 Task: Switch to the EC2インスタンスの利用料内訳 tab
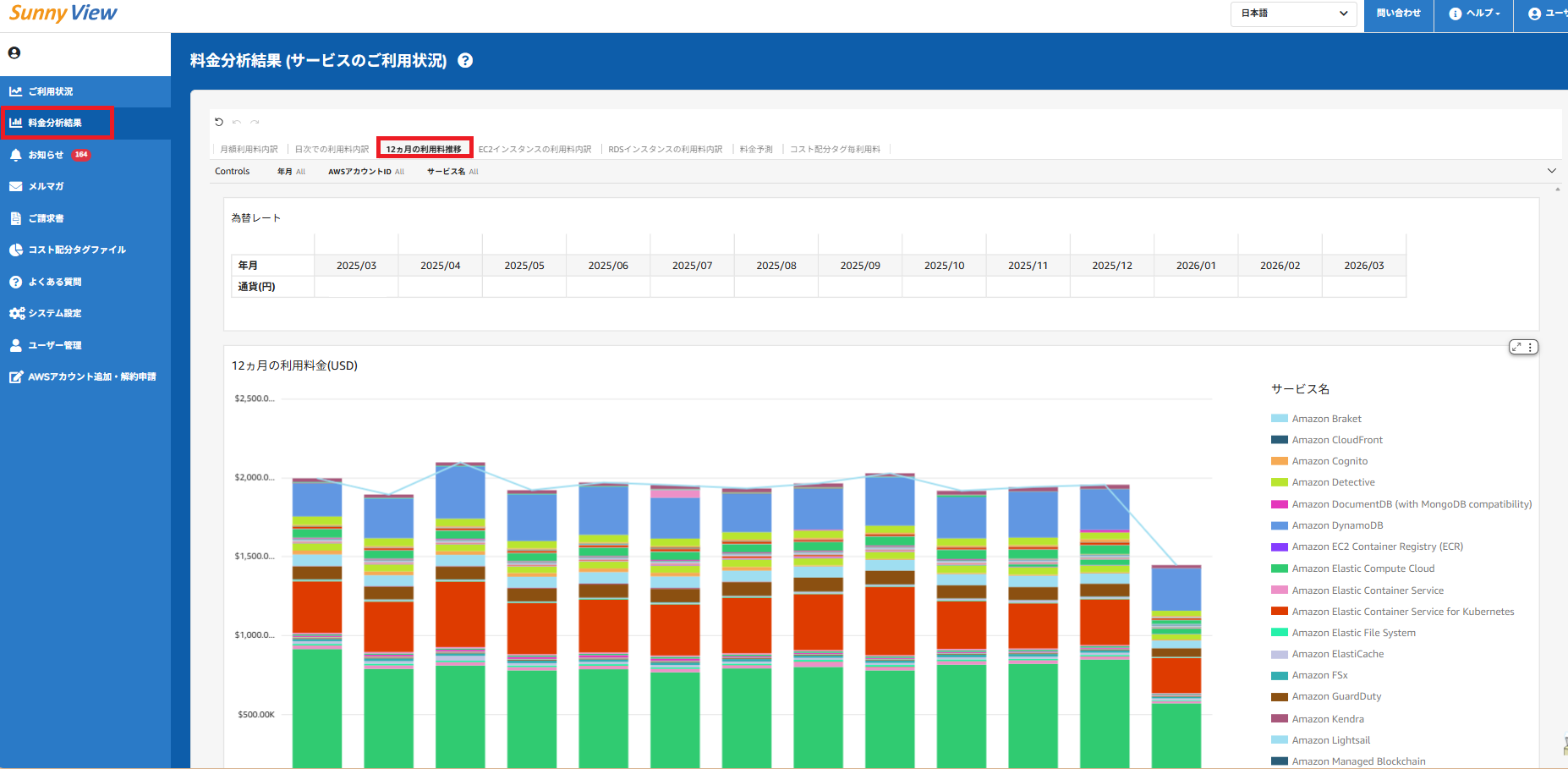(x=535, y=150)
